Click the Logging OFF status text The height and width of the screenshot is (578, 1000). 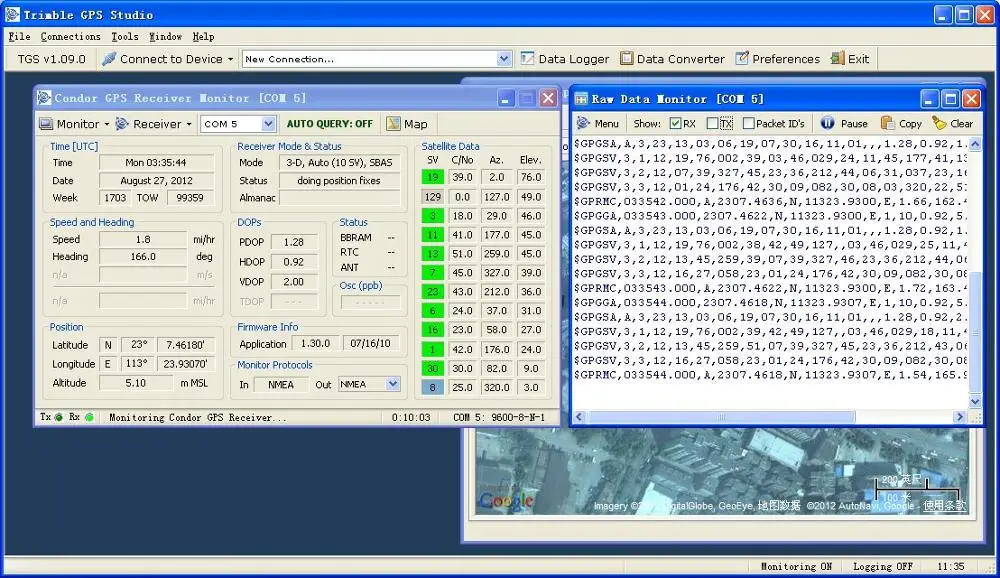(x=883, y=566)
